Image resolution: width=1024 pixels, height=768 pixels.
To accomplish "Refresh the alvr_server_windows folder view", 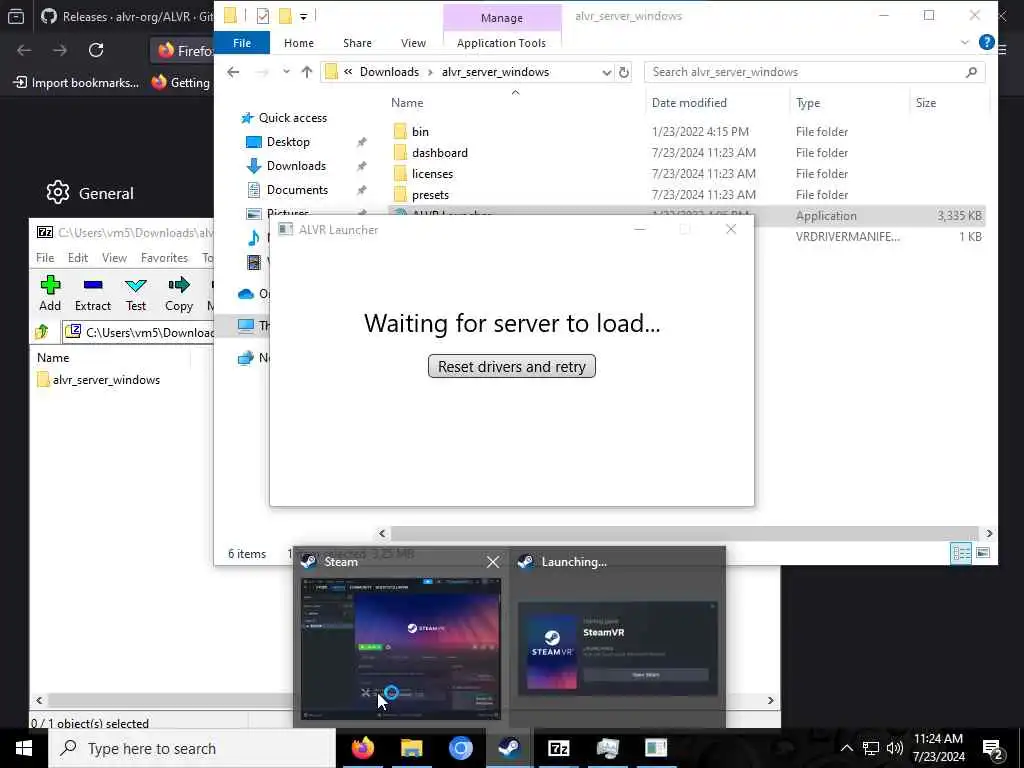I will point(624,72).
